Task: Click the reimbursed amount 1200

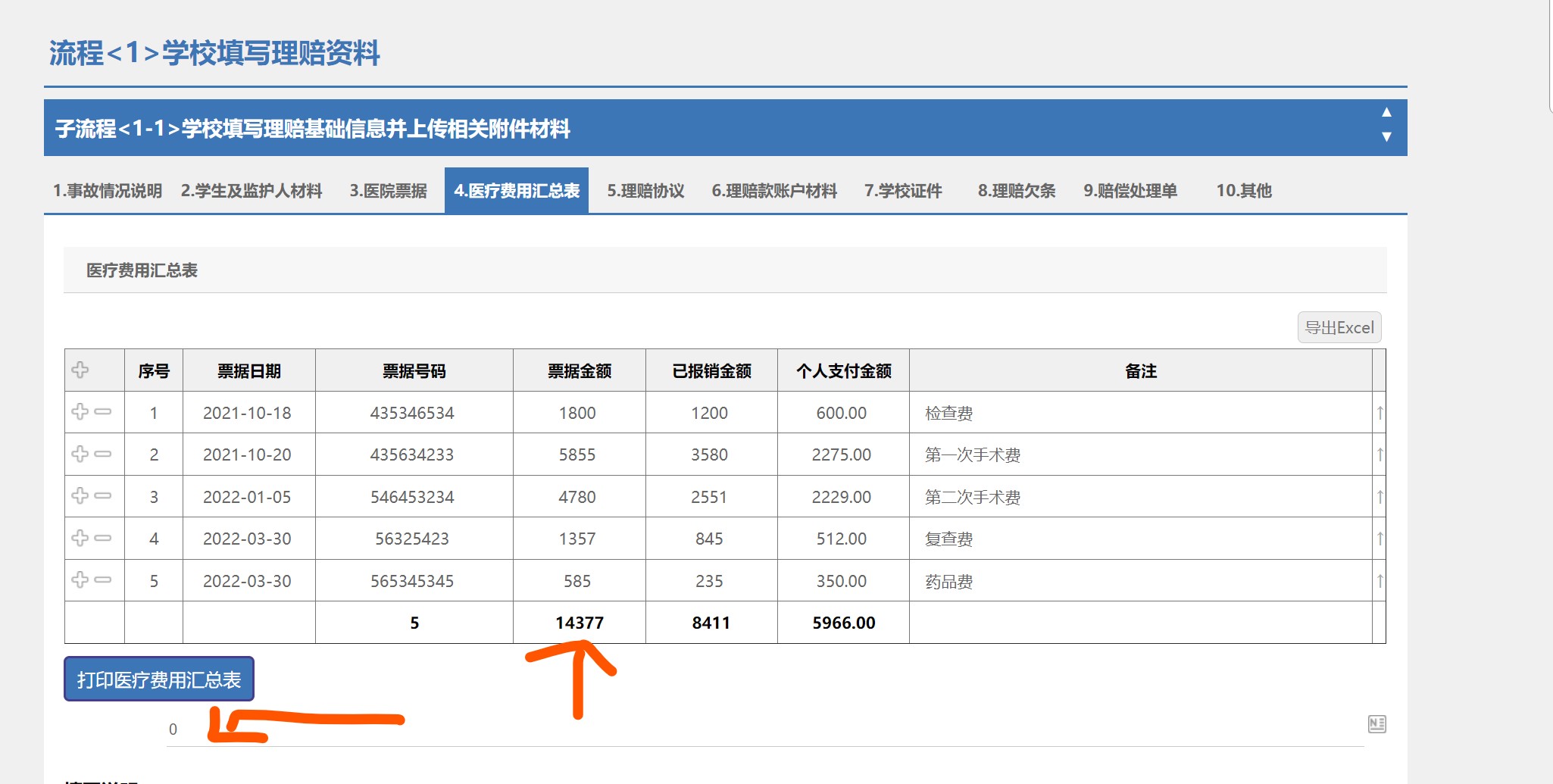Action: click(x=710, y=413)
